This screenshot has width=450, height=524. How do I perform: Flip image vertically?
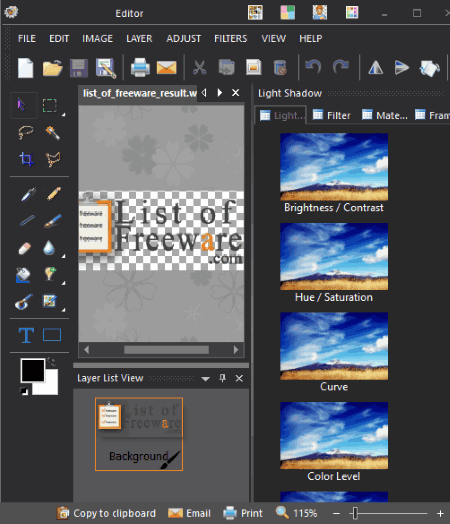pos(402,68)
